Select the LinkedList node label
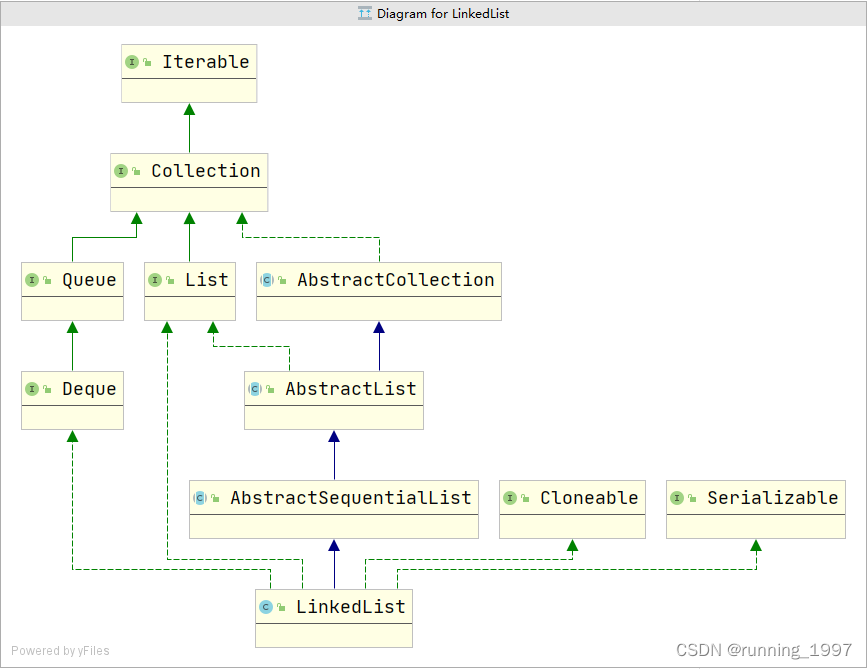The height and width of the screenshot is (669, 867). (x=351, y=607)
